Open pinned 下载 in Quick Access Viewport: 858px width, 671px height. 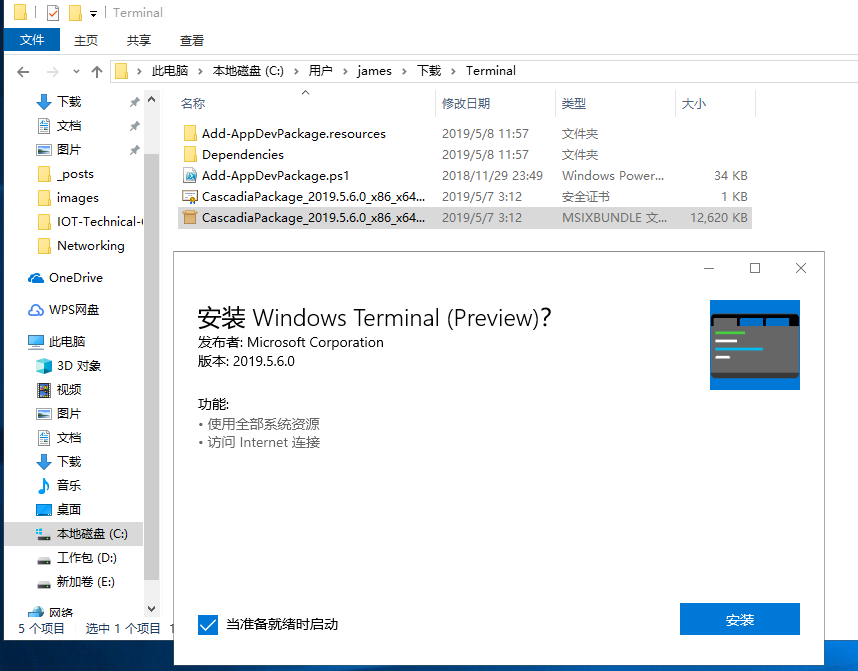coord(69,102)
